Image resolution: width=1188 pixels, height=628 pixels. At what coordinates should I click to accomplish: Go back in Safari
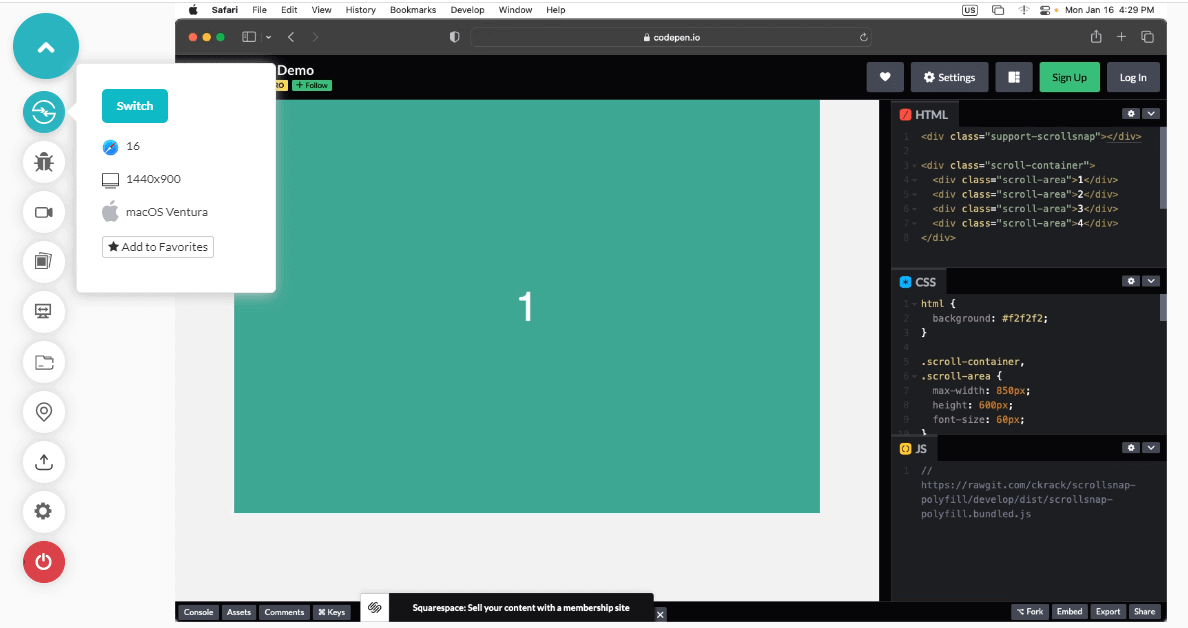pos(291,37)
